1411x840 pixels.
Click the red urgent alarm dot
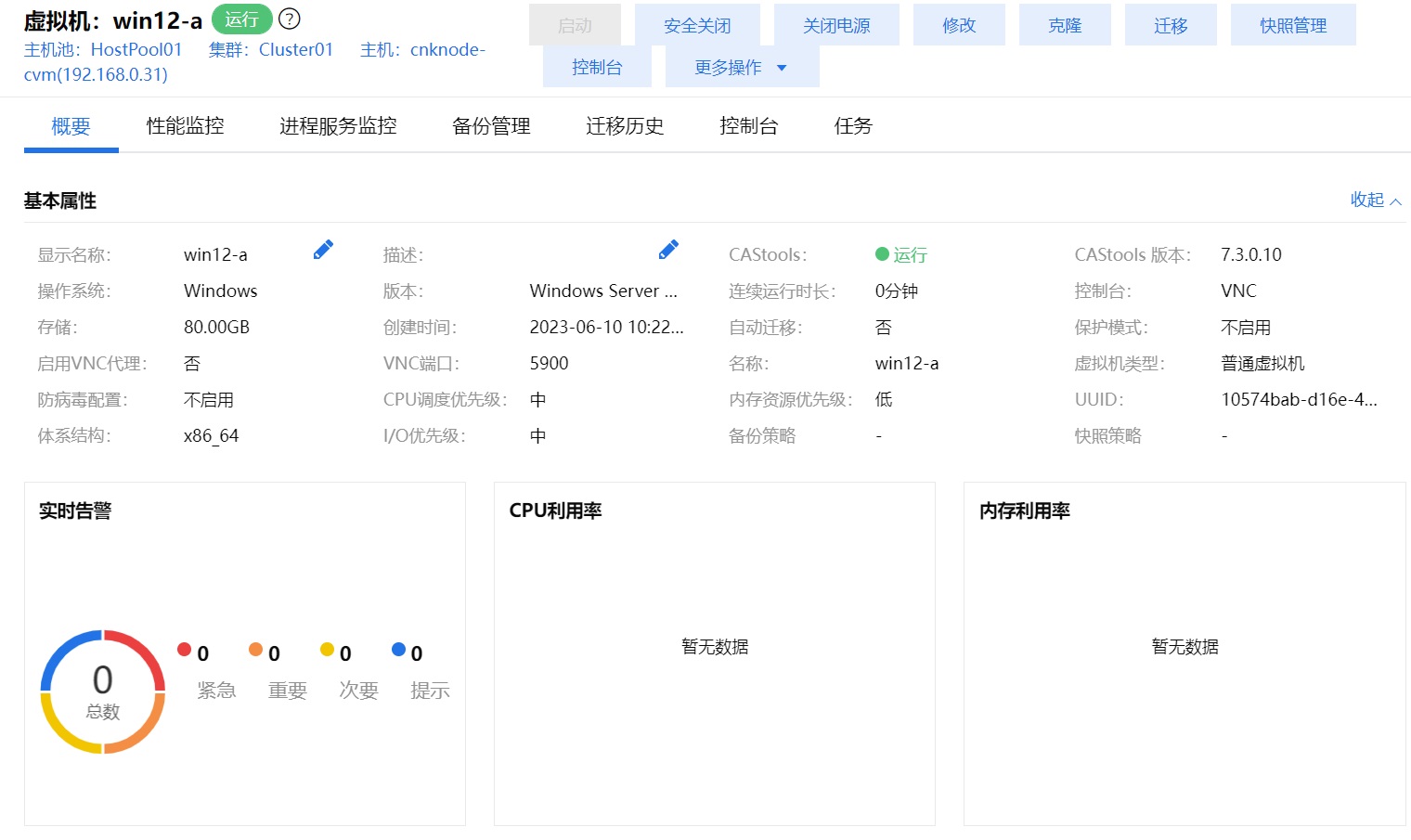tap(185, 650)
